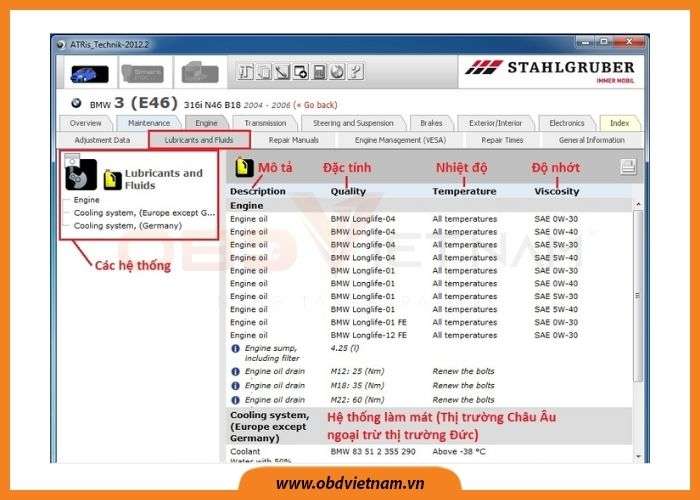The image size is (700, 500).
Task: Click info icon on the M22: 60 (Nm) drain row
Action: click(235, 400)
